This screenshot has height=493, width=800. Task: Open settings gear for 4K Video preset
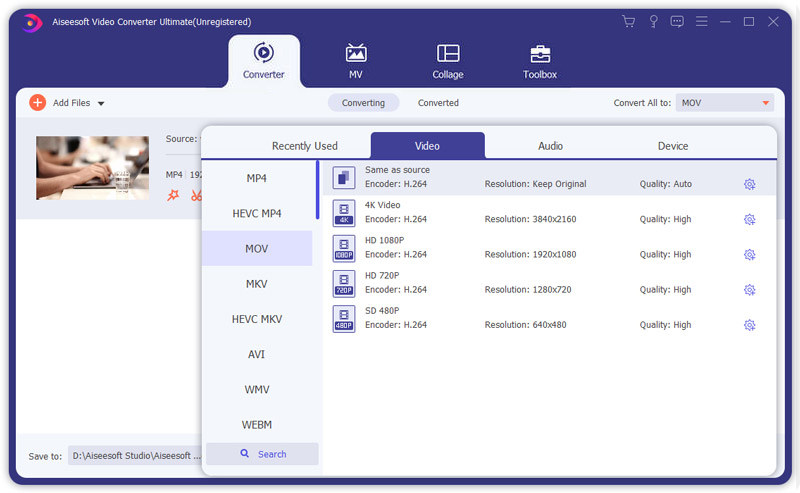[x=749, y=220]
